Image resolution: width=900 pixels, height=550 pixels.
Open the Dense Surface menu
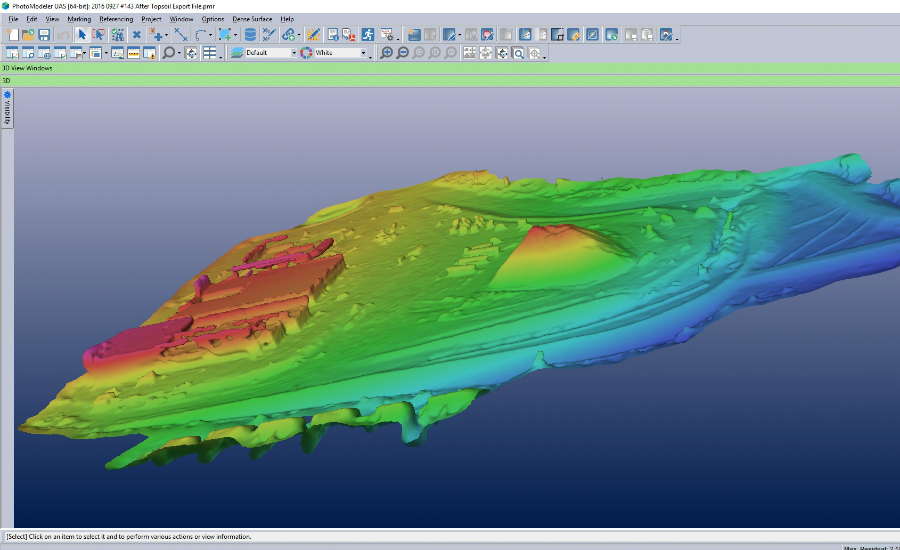pos(252,19)
